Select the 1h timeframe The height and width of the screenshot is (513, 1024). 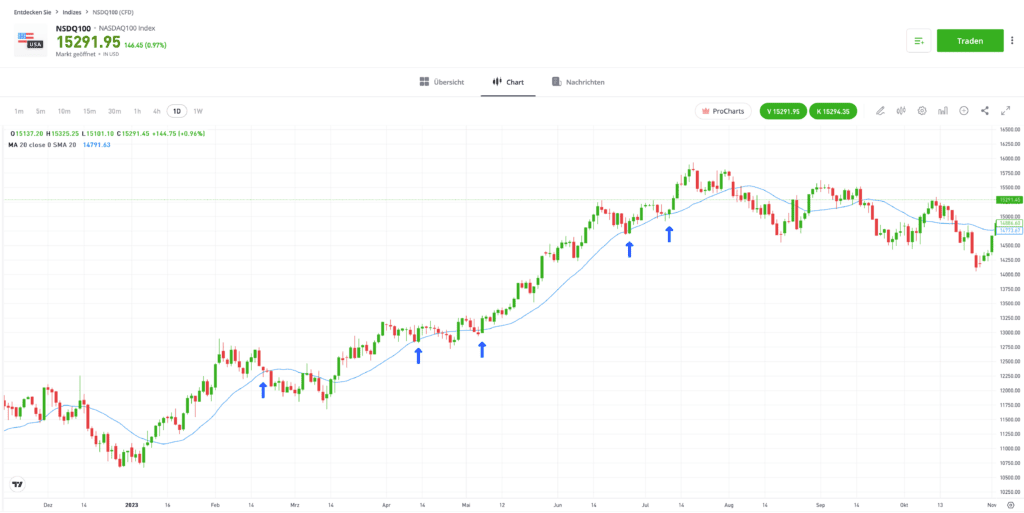tap(137, 111)
